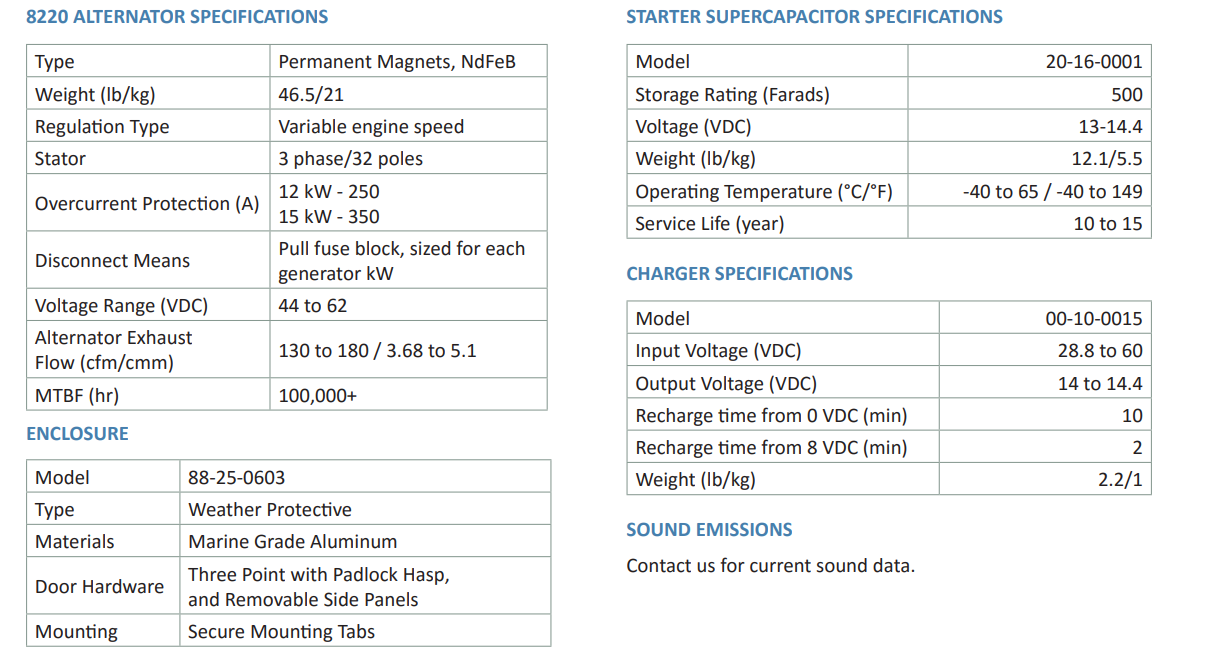1217x661 pixels.
Task: Click the Enclosure section heading
Action: coord(78,434)
